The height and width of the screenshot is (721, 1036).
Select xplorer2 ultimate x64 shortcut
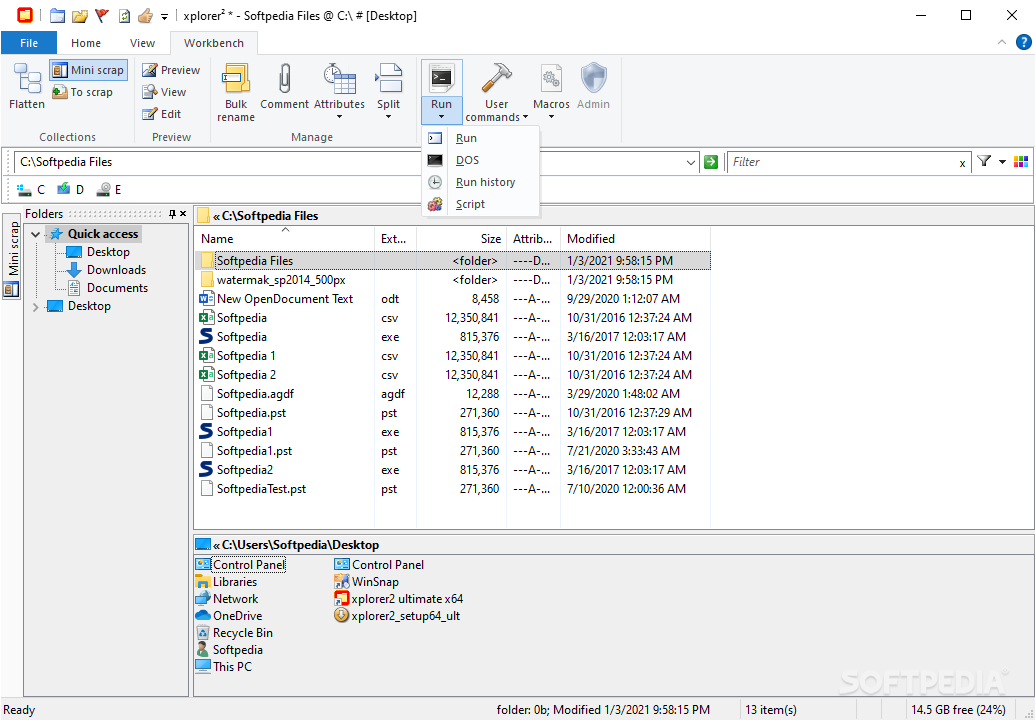(398, 599)
